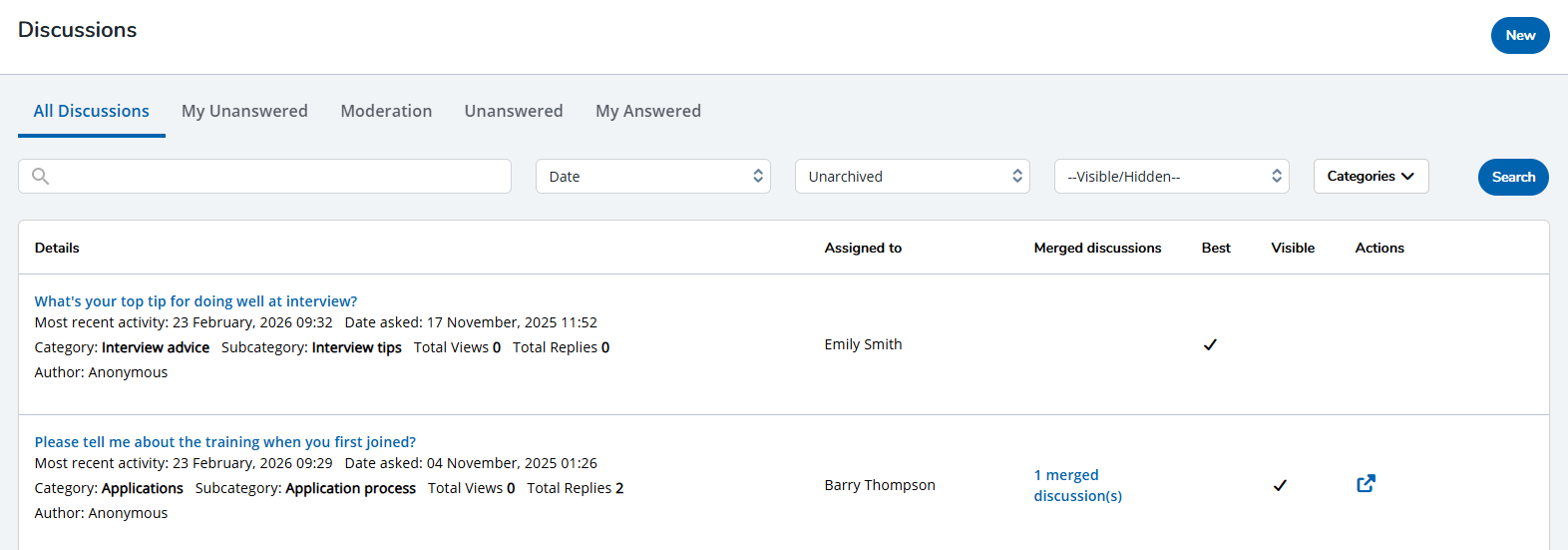Open "Please tell me about the training" discussion

pyautogui.click(x=224, y=442)
